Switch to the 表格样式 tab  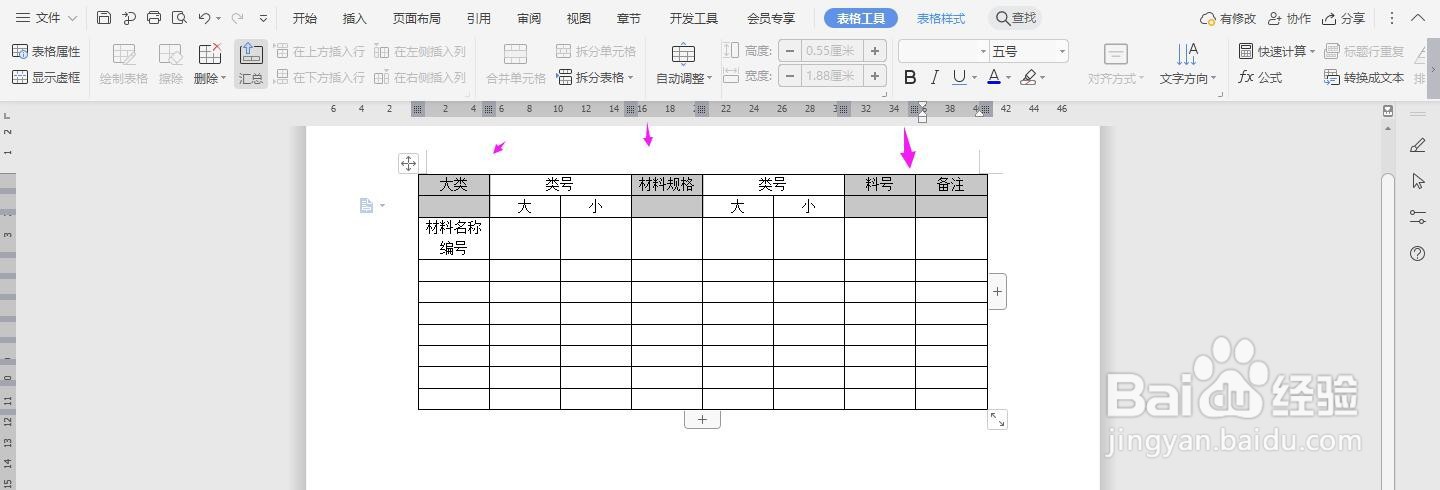point(941,18)
